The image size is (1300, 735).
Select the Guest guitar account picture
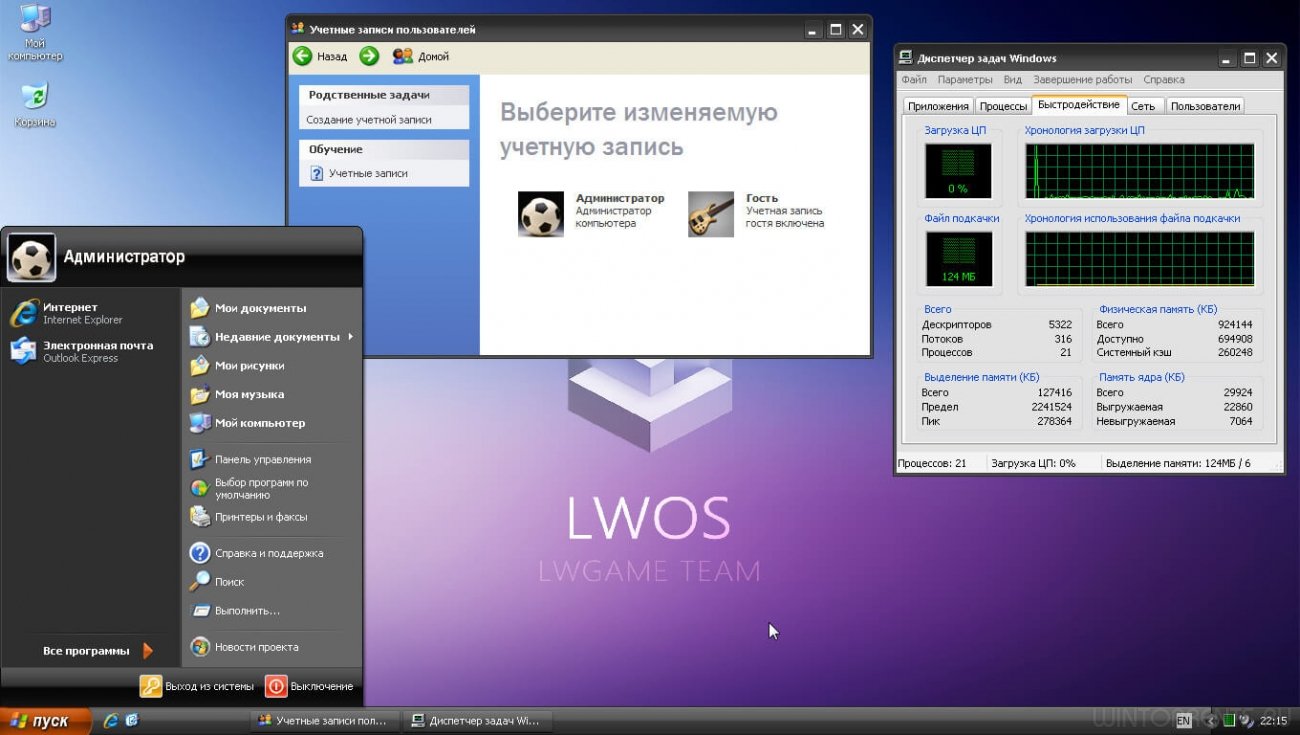711,214
